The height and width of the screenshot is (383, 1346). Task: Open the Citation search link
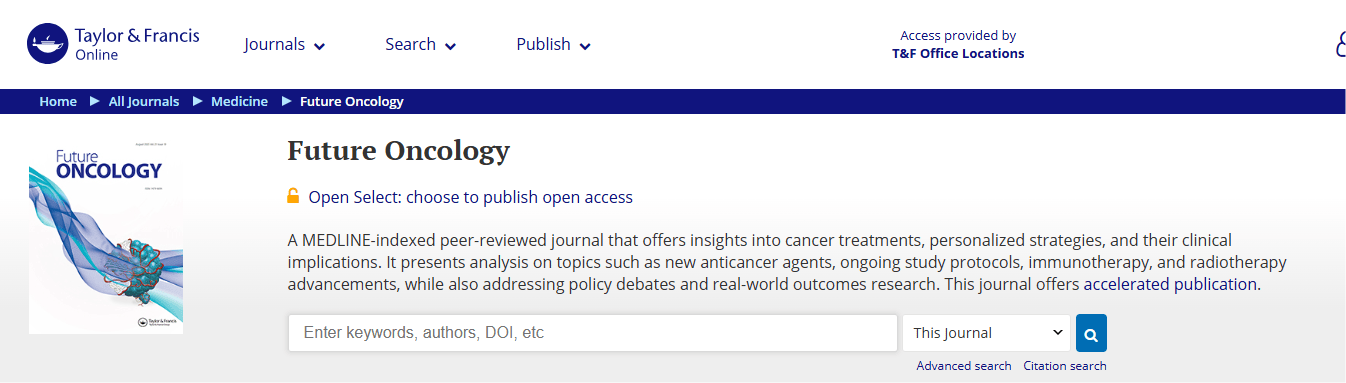click(x=1065, y=366)
